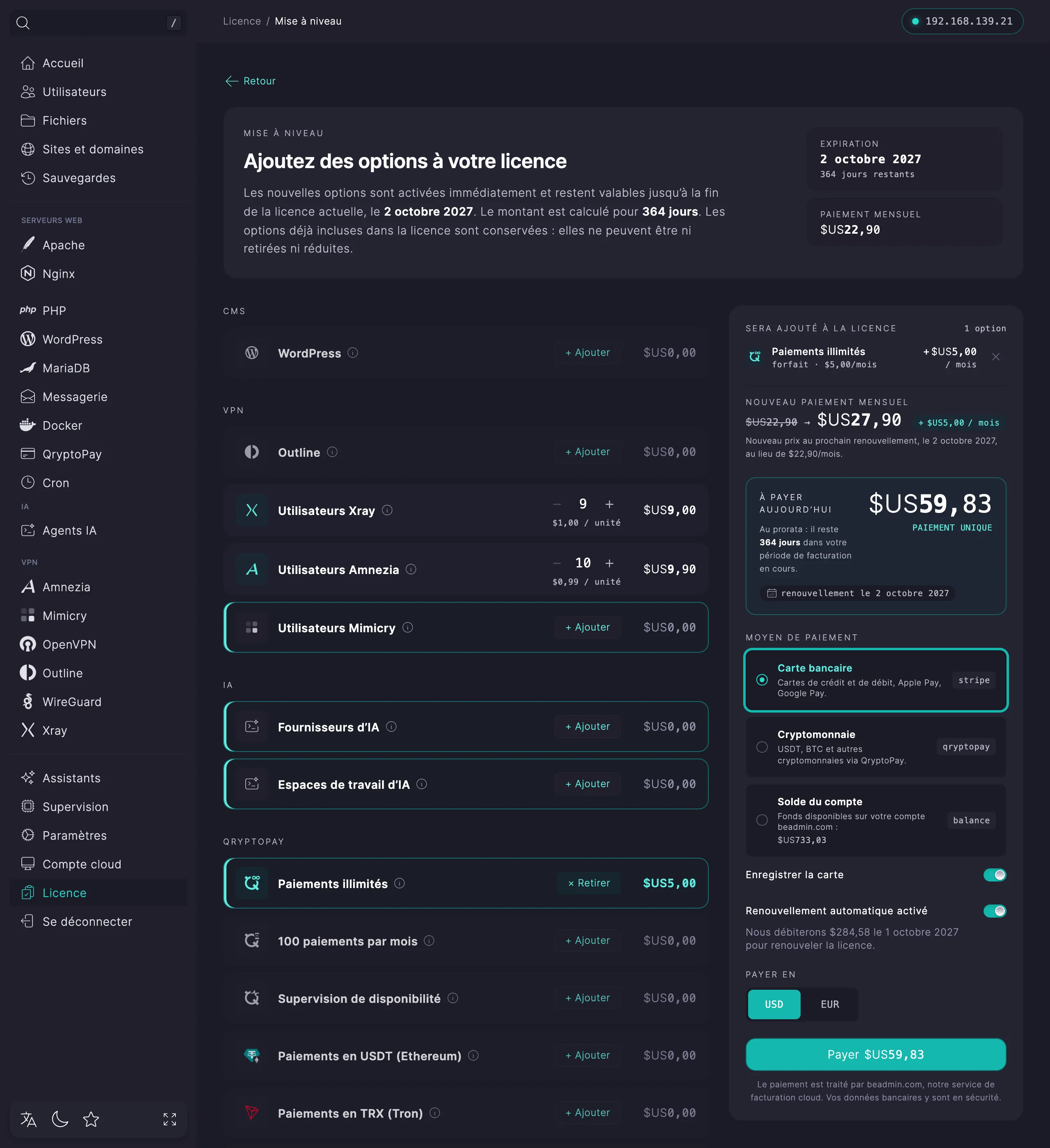
Task: Click Ajouter for Paiements en USDT (Ethereum)
Action: click(x=587, y=1055)
